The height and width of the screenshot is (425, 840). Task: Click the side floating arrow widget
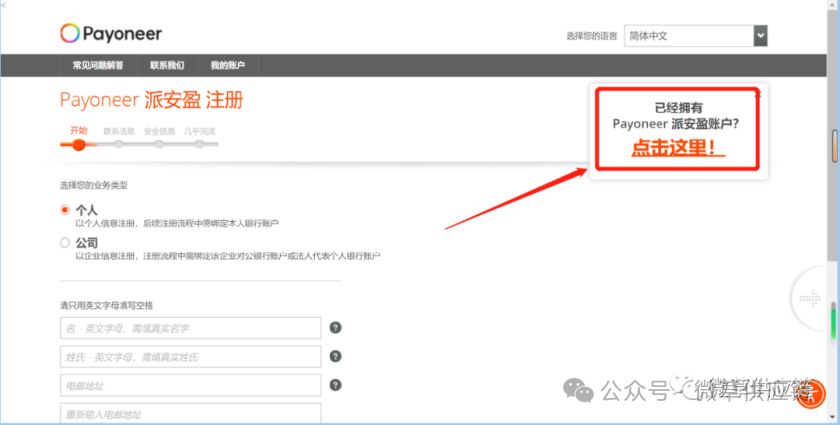tap(810, 298)
